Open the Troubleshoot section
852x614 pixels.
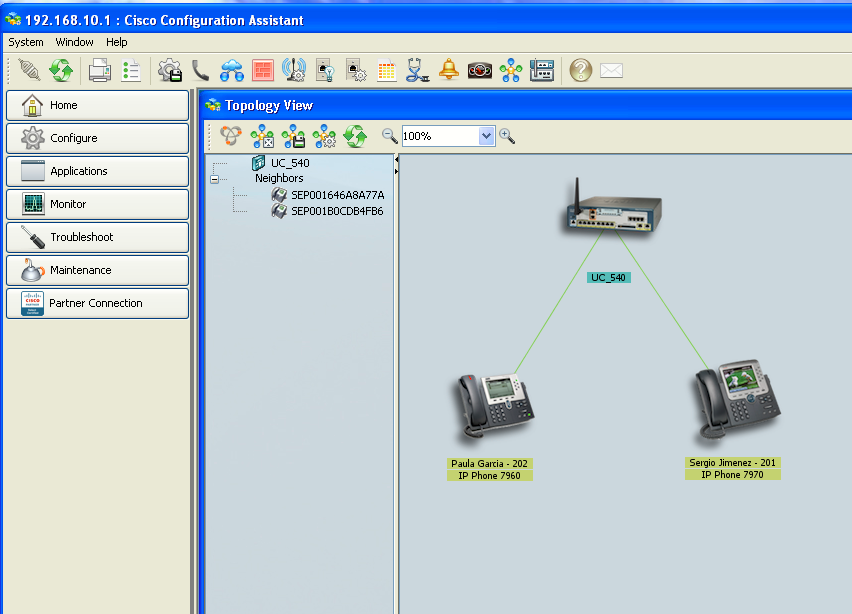click(x=97, y=237)
